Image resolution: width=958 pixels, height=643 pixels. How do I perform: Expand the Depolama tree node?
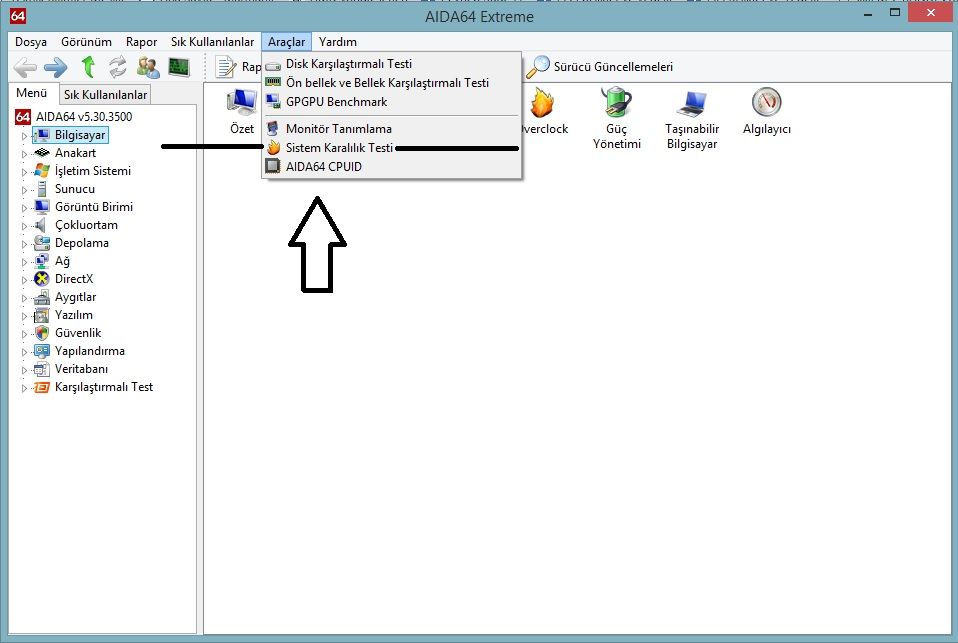pos(24,244)
